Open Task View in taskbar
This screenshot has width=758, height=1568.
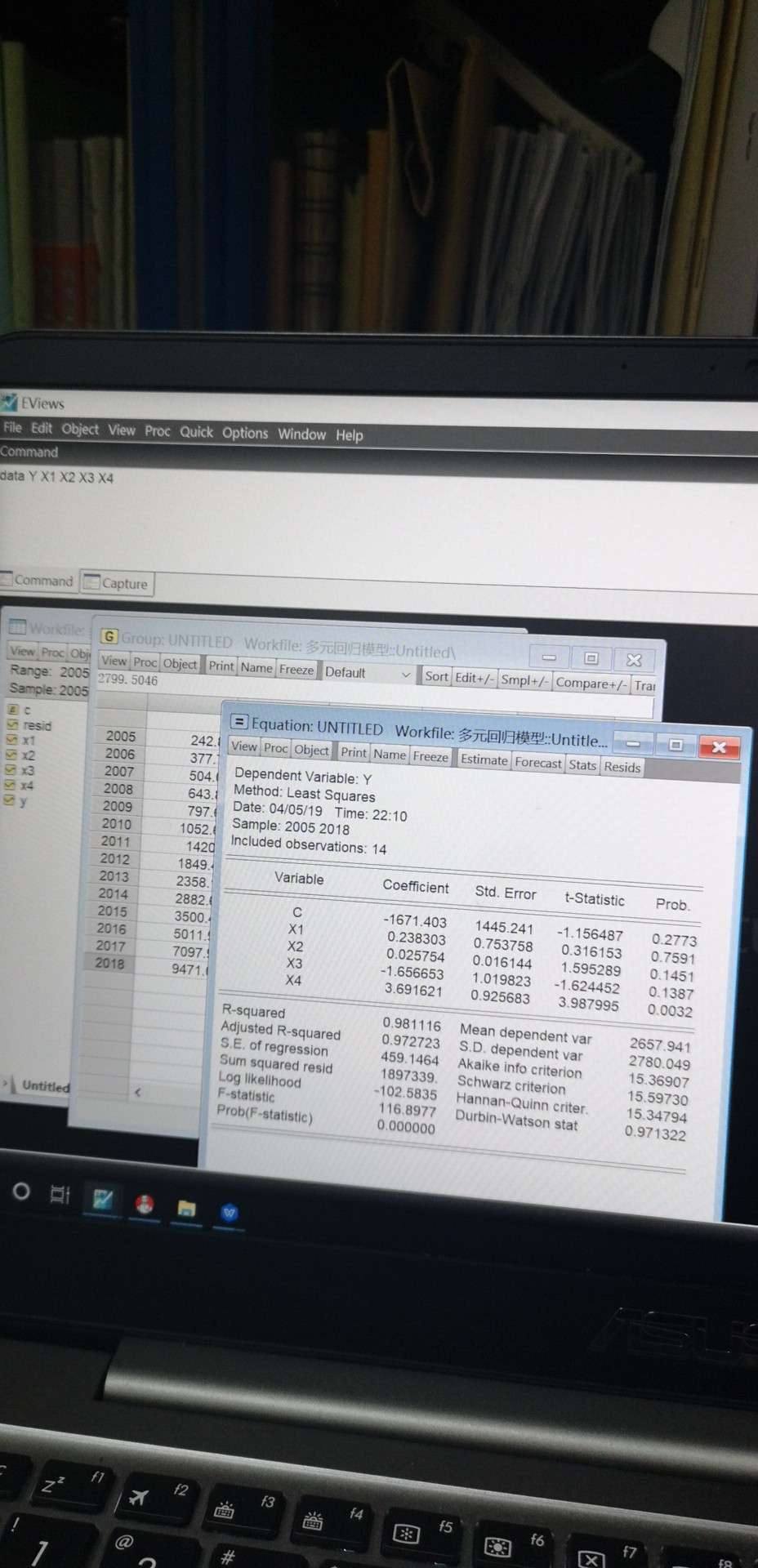pos(60,1196)
